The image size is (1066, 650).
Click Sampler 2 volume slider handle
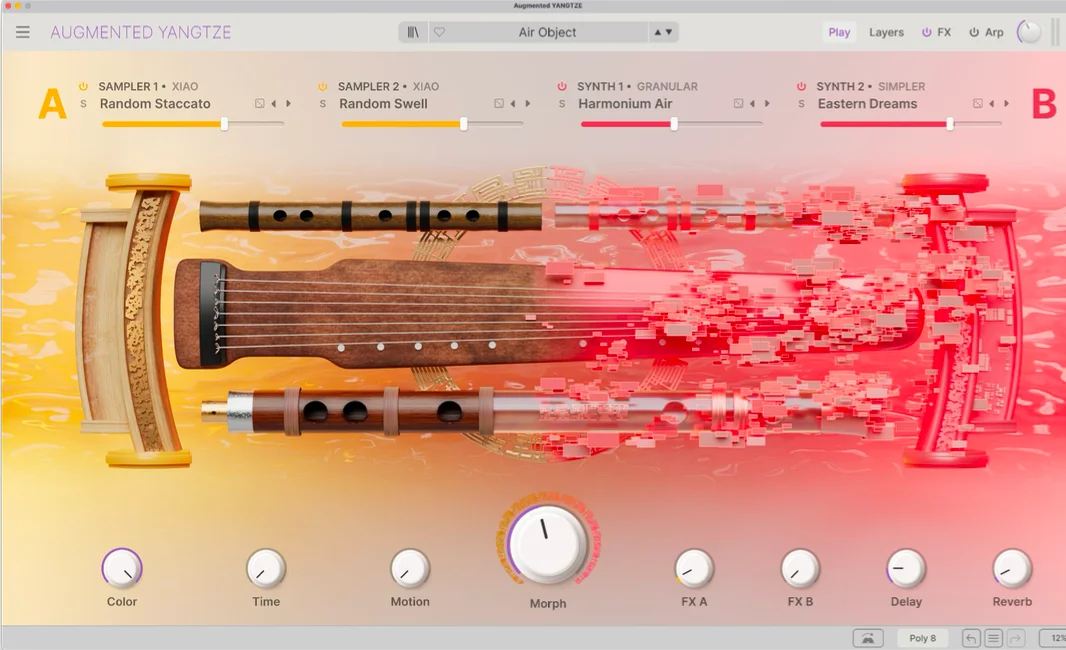tap(464, 124)
